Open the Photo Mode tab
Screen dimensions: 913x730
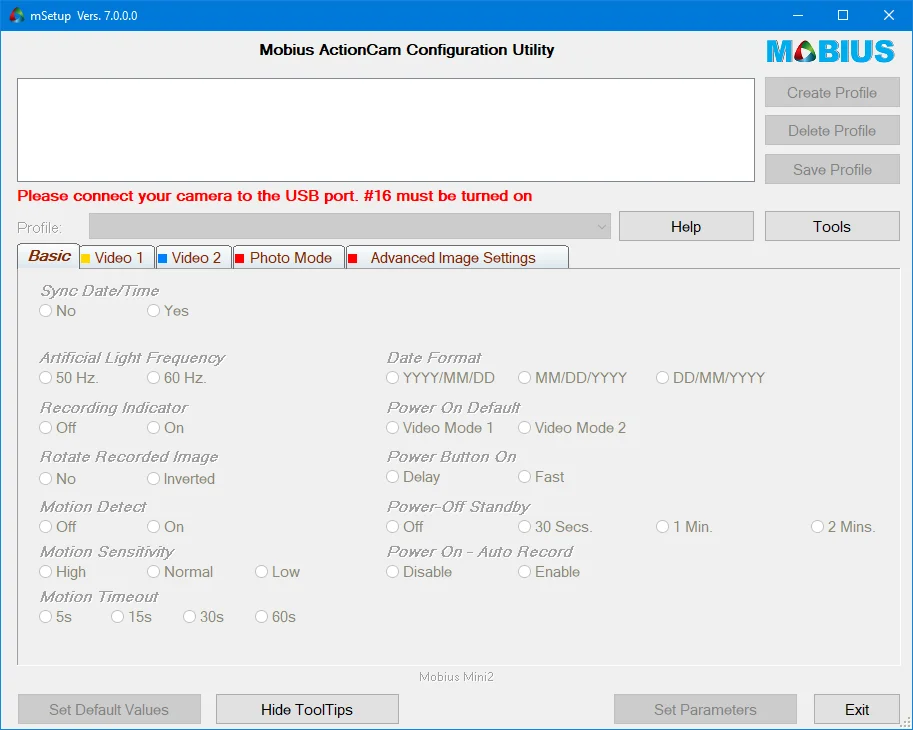[289, 258]
